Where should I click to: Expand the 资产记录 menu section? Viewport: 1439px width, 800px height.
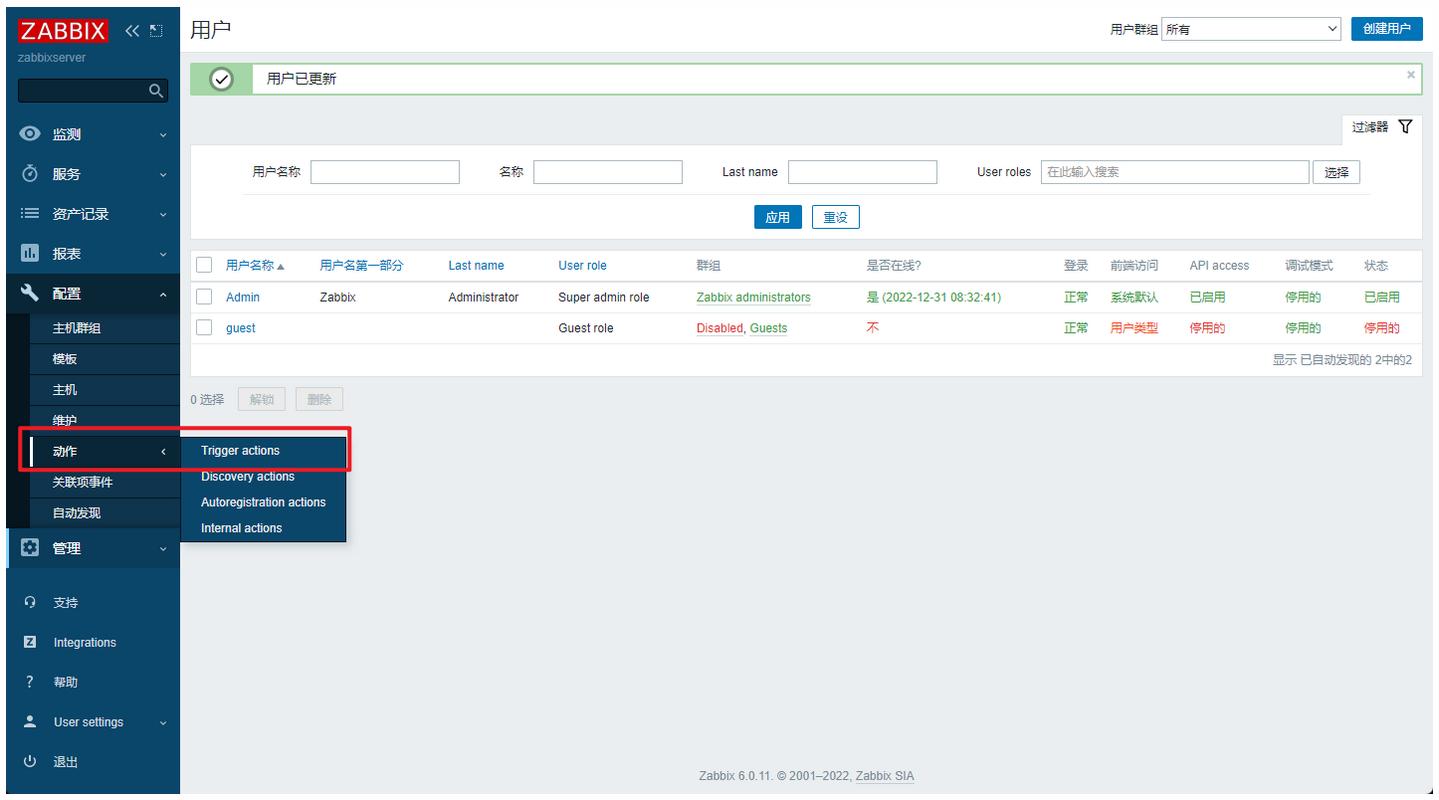pyautogui.click(x=163, y=215)
